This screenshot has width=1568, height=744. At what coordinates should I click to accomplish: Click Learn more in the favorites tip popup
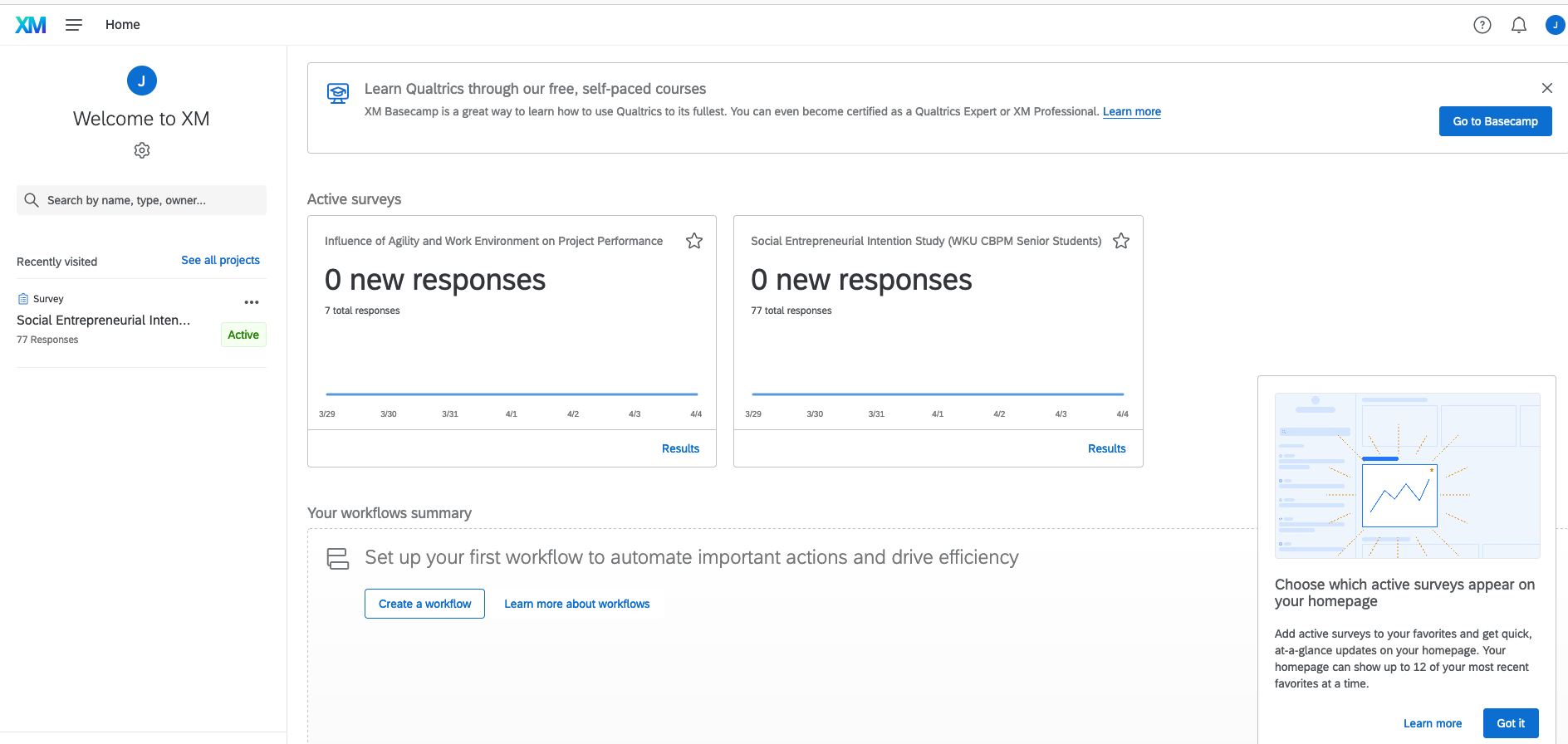click(x=1433, y=723)
